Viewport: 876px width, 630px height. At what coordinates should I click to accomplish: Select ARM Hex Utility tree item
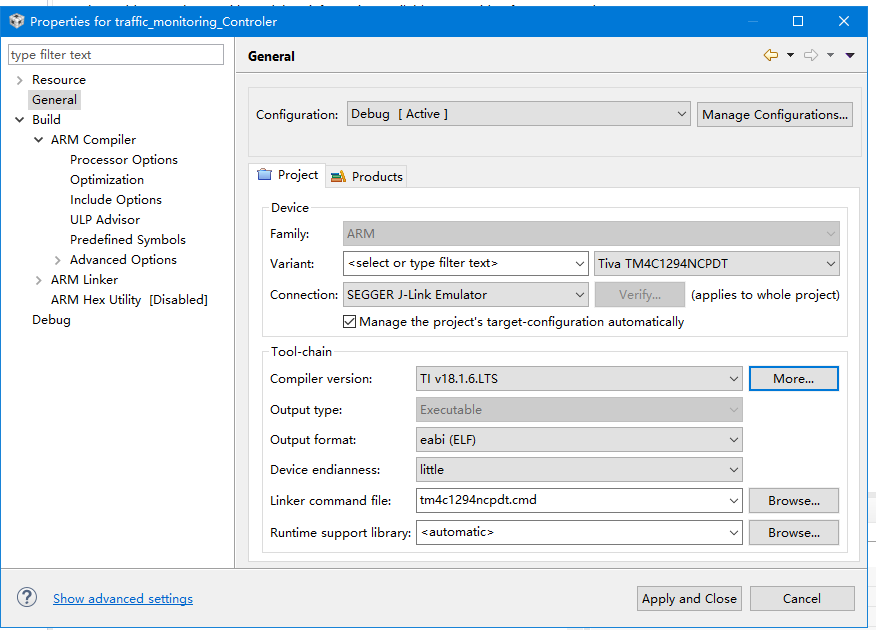click(x=129, y=300)
